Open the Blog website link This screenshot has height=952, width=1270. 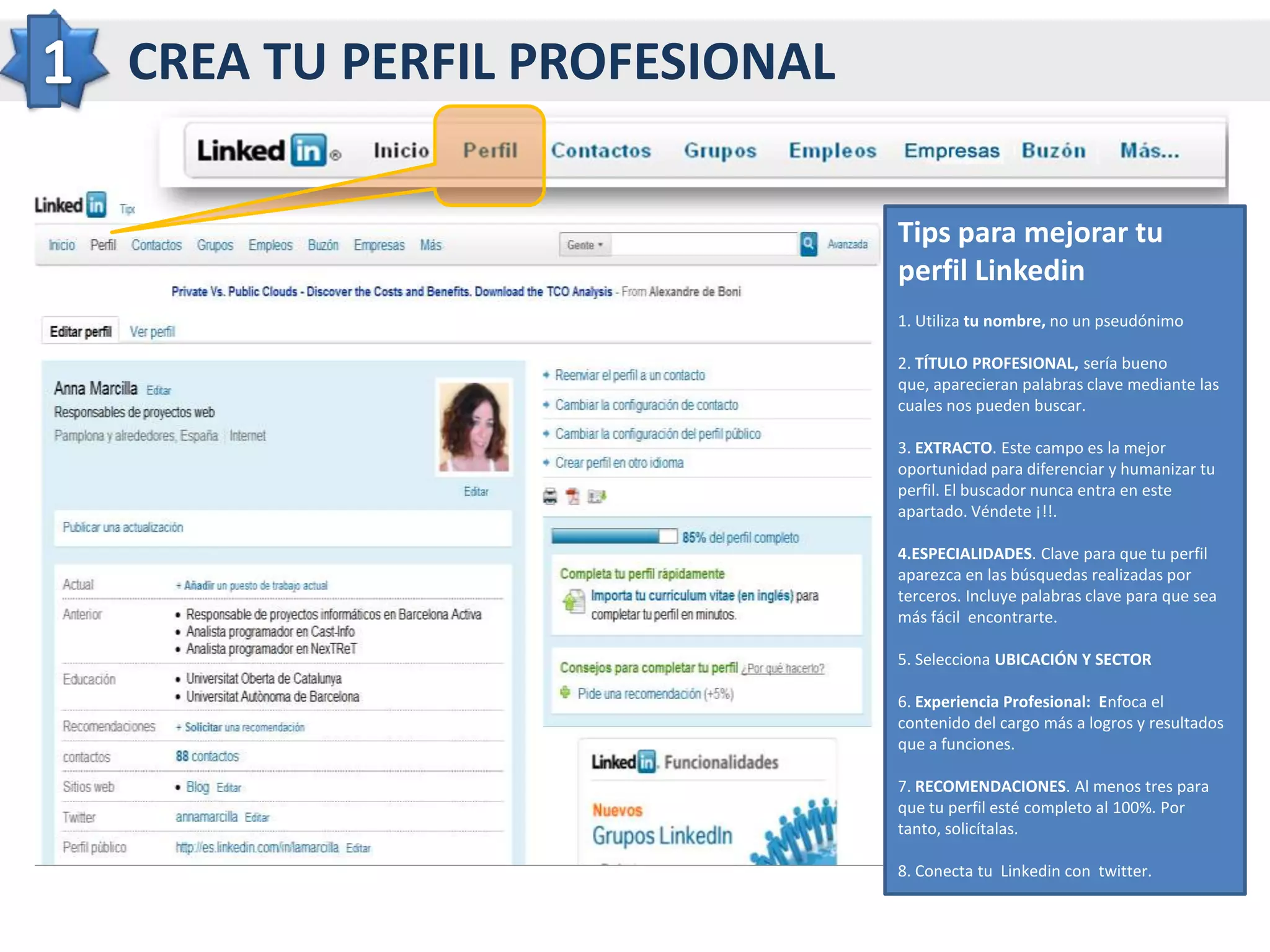click(197, 787)
